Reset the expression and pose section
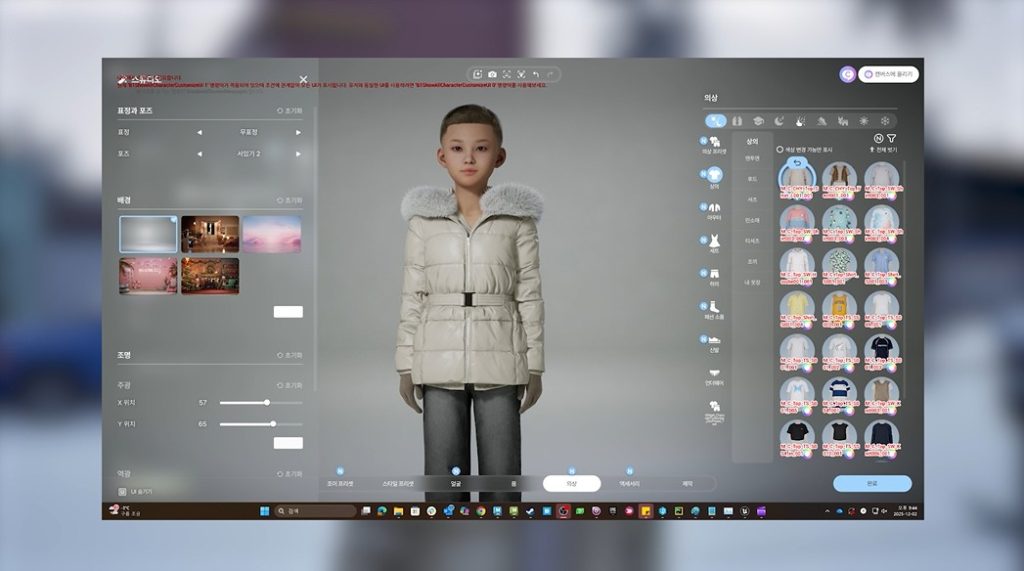 click(289, 111)
